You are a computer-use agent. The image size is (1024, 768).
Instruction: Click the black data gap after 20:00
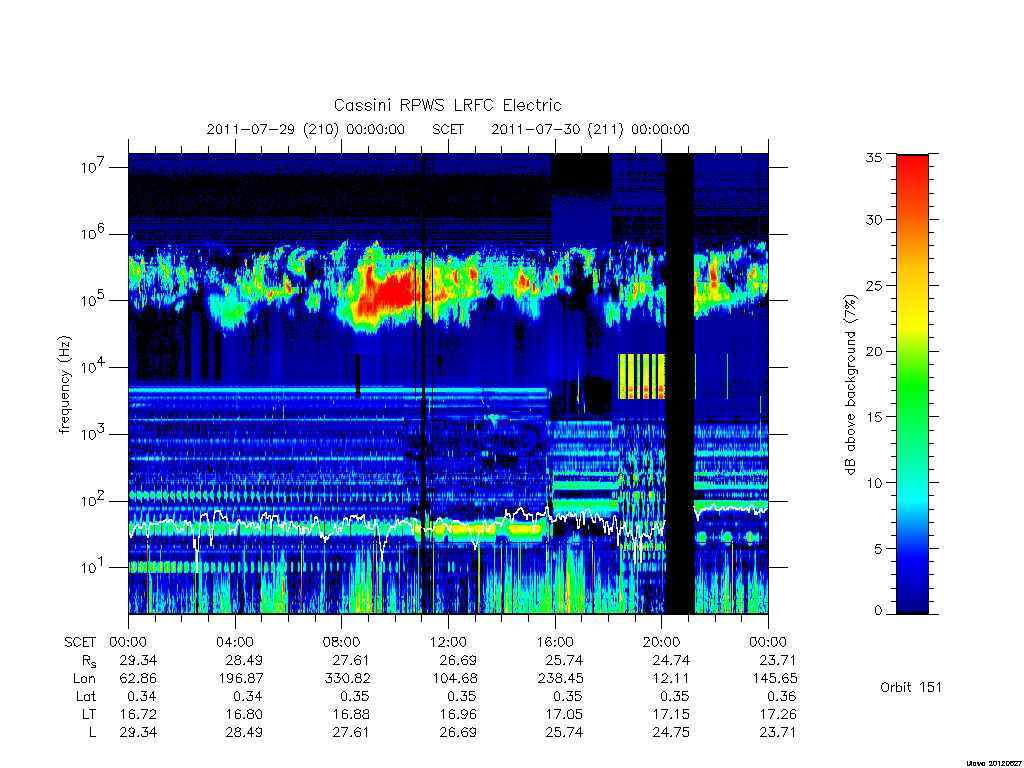(679, 384)
